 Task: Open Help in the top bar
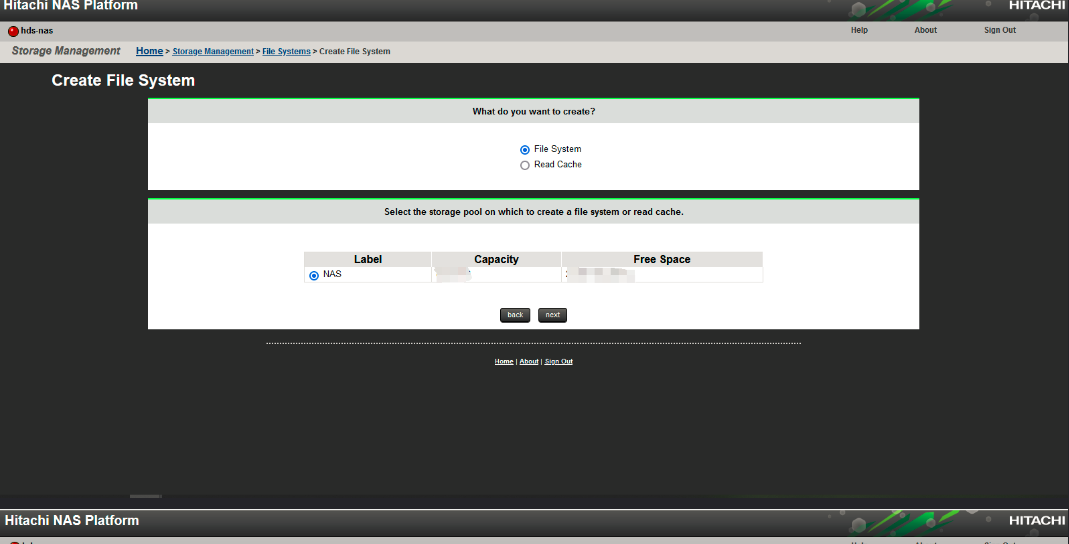pos(859,30)
